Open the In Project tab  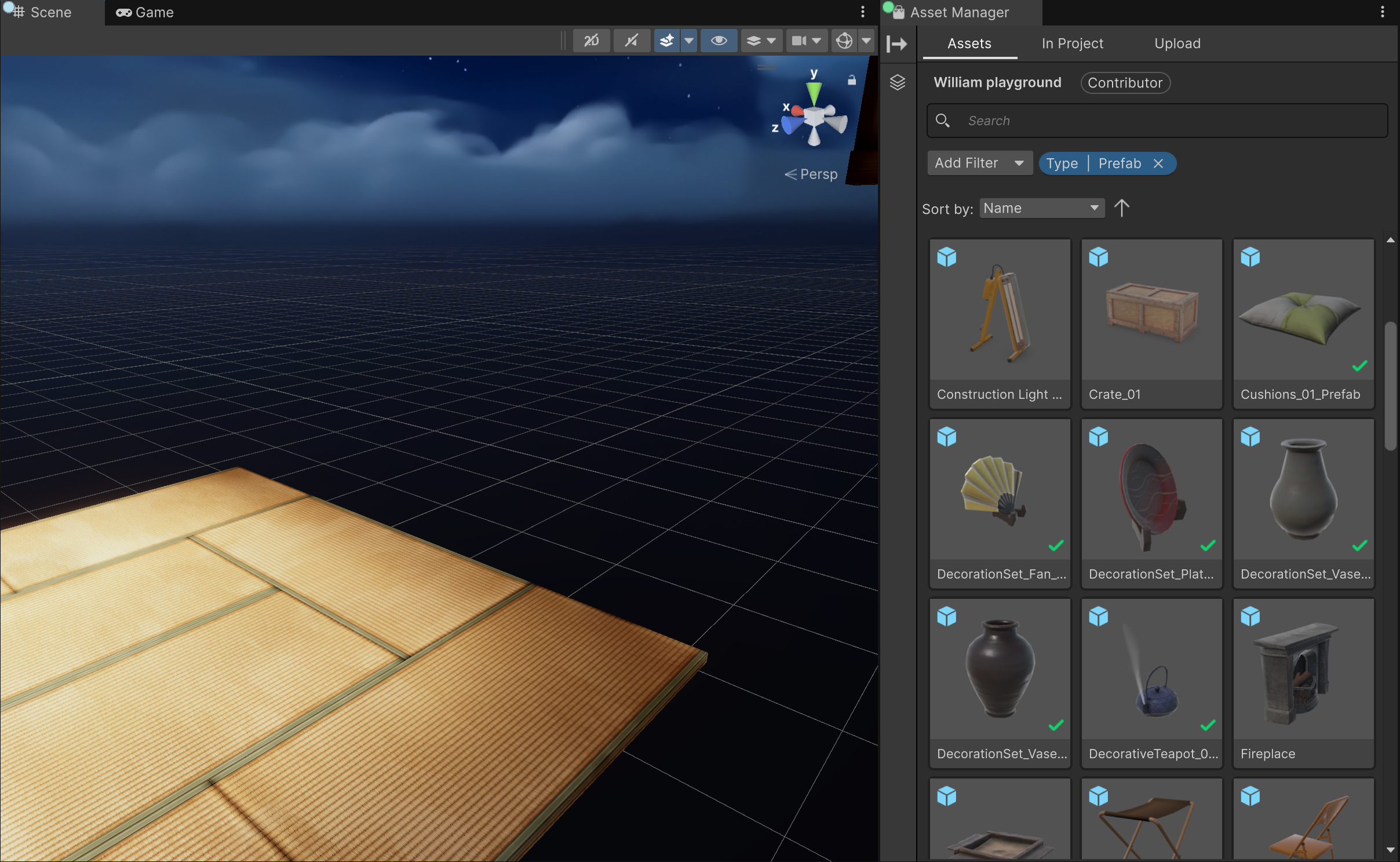pyautogui.click(x=1072, y=43)
